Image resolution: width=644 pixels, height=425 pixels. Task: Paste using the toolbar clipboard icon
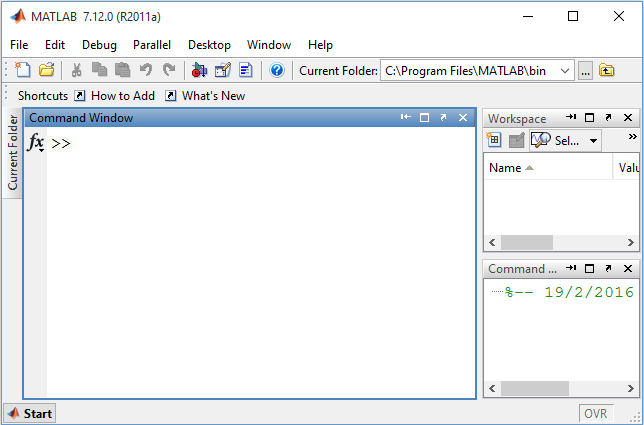coord(122,70)
